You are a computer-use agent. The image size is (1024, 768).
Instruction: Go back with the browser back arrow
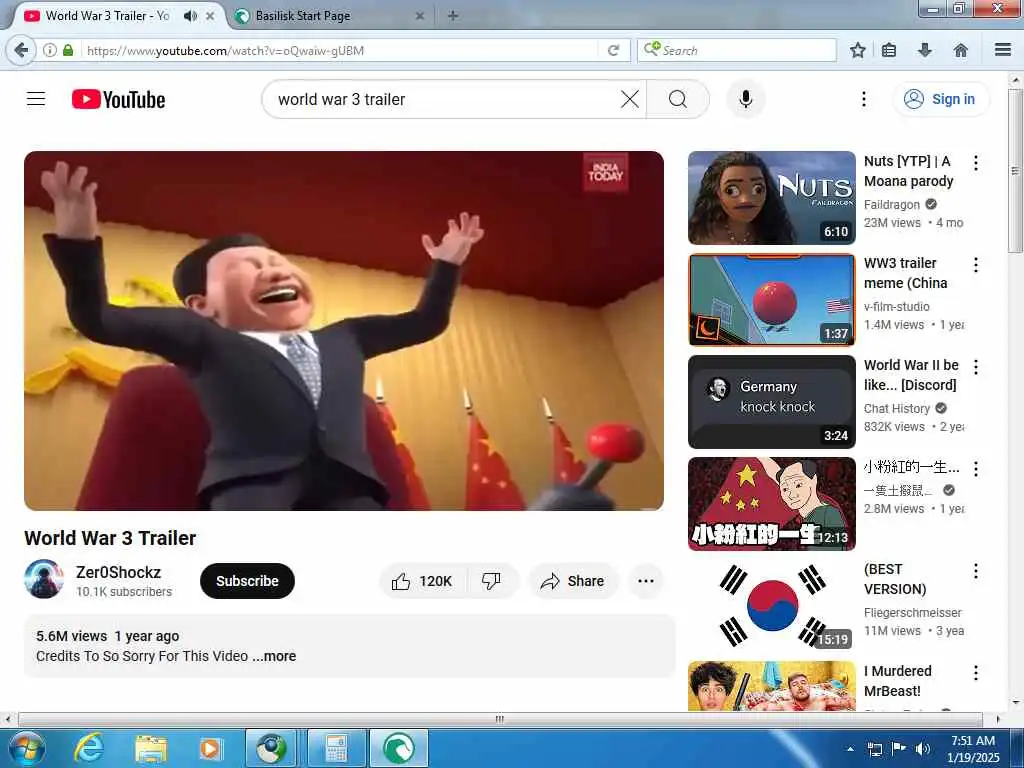(x=21, y=50)
